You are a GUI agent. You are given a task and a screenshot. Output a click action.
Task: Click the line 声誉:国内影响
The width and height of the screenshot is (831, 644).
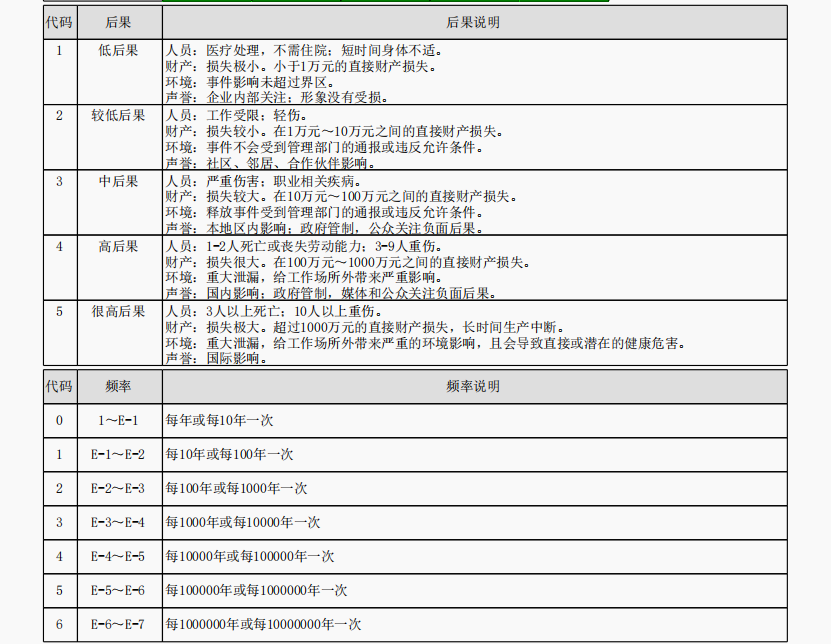coord(331,293)
